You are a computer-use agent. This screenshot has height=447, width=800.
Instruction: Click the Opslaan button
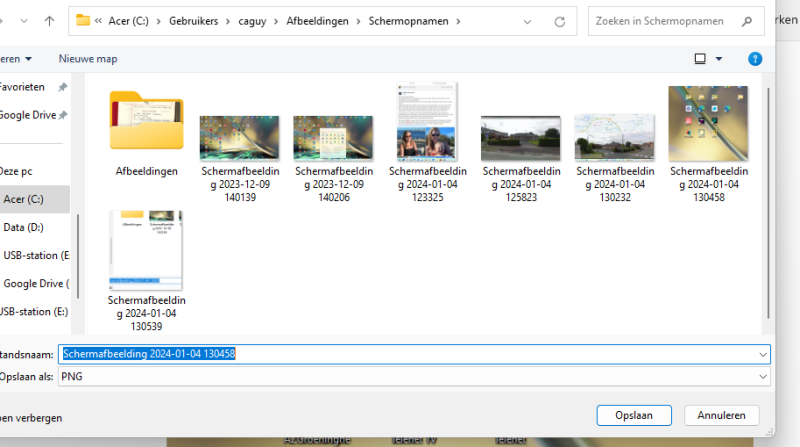[634, 415]
